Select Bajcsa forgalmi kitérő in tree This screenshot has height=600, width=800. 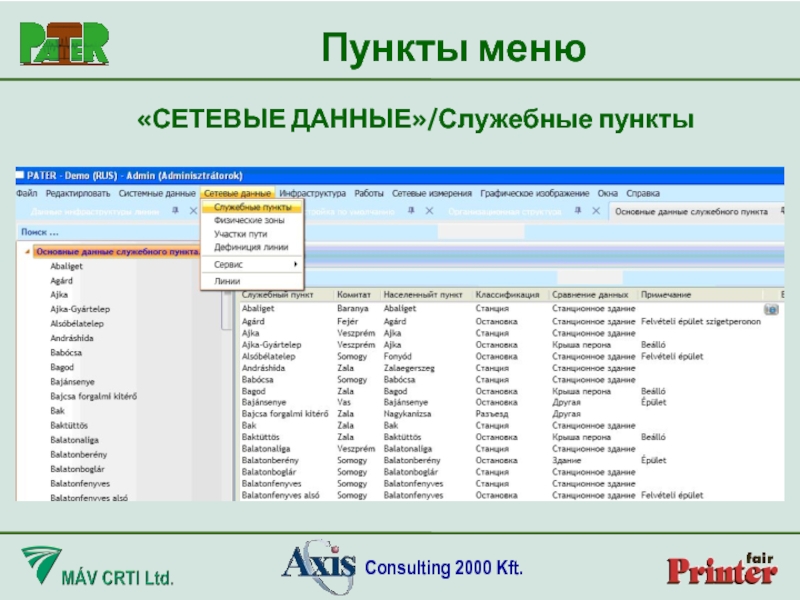point(93,396)
